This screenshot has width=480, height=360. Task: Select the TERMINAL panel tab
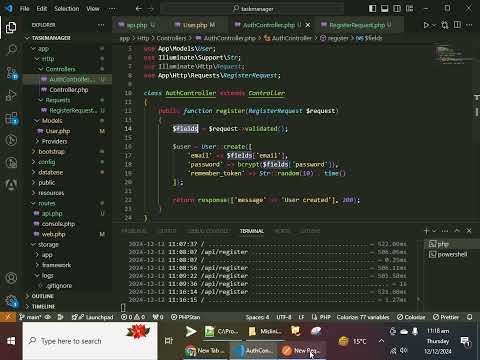click(252, 231)
